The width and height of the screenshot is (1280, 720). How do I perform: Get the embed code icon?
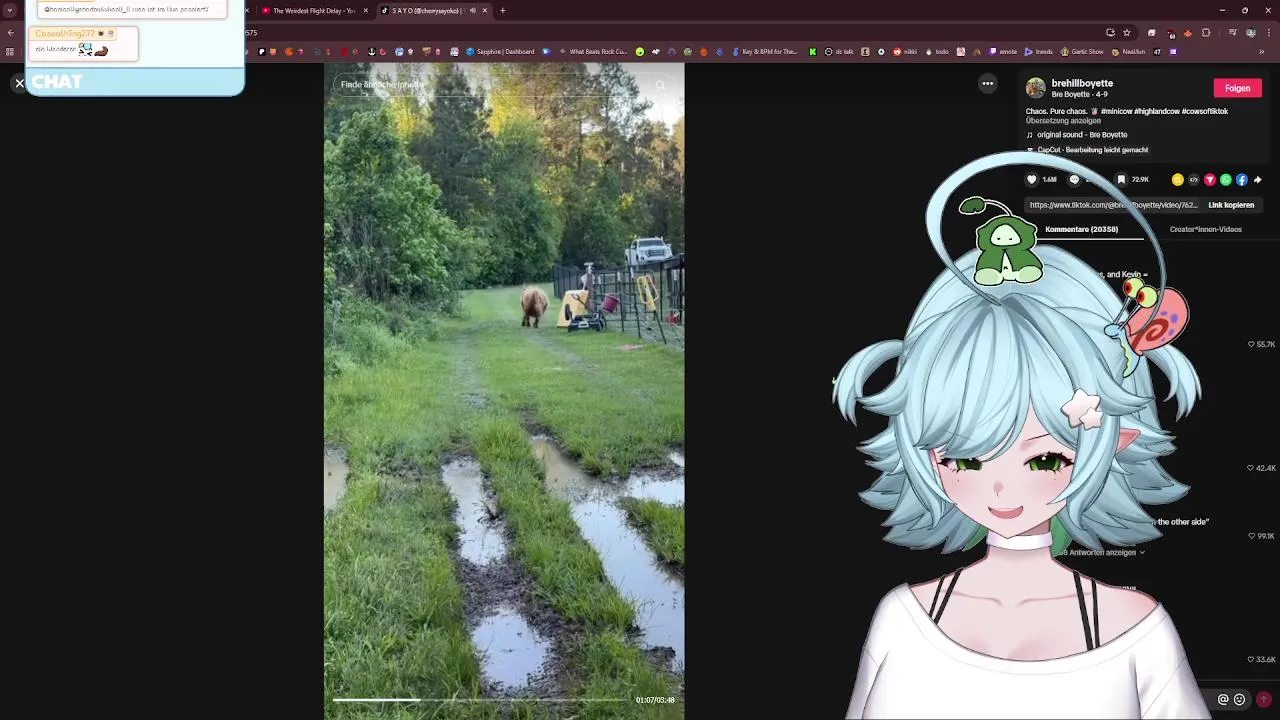point(1193,180)
